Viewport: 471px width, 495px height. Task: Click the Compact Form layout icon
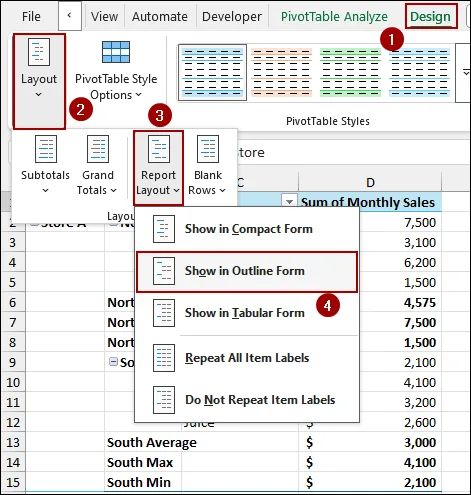coord(164,229)
